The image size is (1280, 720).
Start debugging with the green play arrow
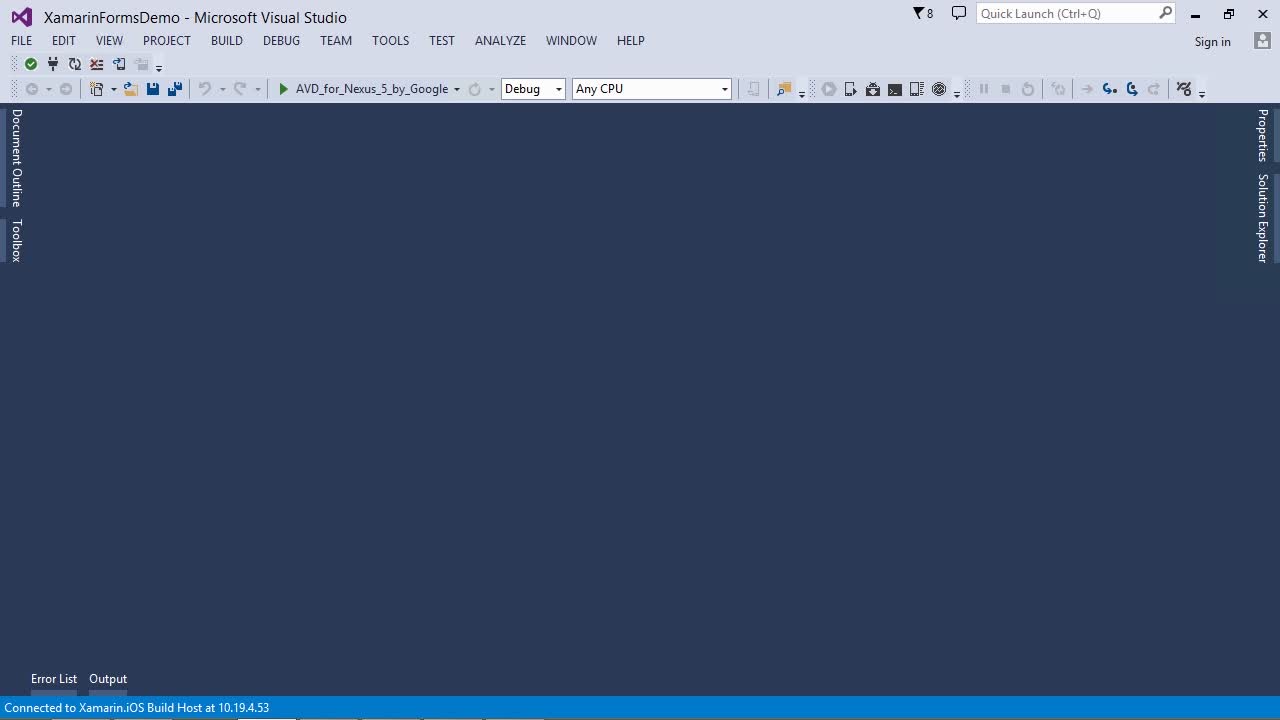(x=283, y=89)
